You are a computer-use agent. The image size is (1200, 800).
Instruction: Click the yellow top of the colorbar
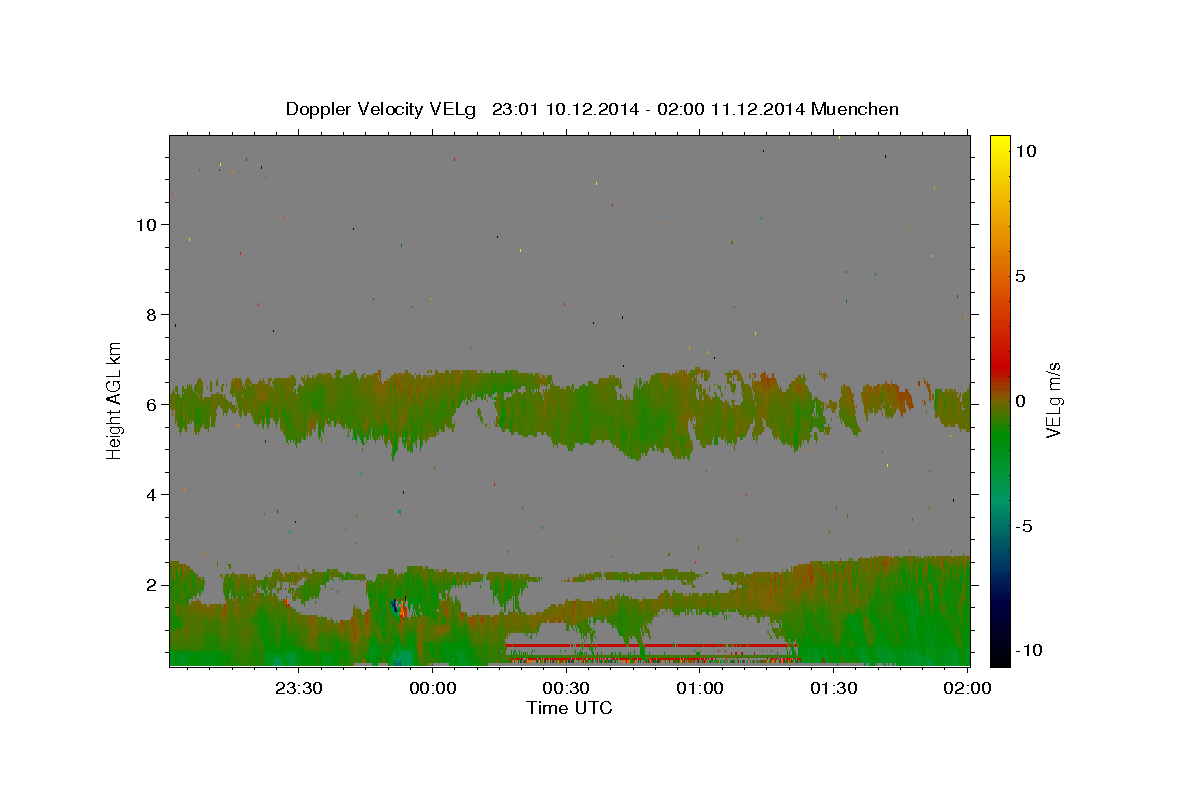coord(1000,142)
